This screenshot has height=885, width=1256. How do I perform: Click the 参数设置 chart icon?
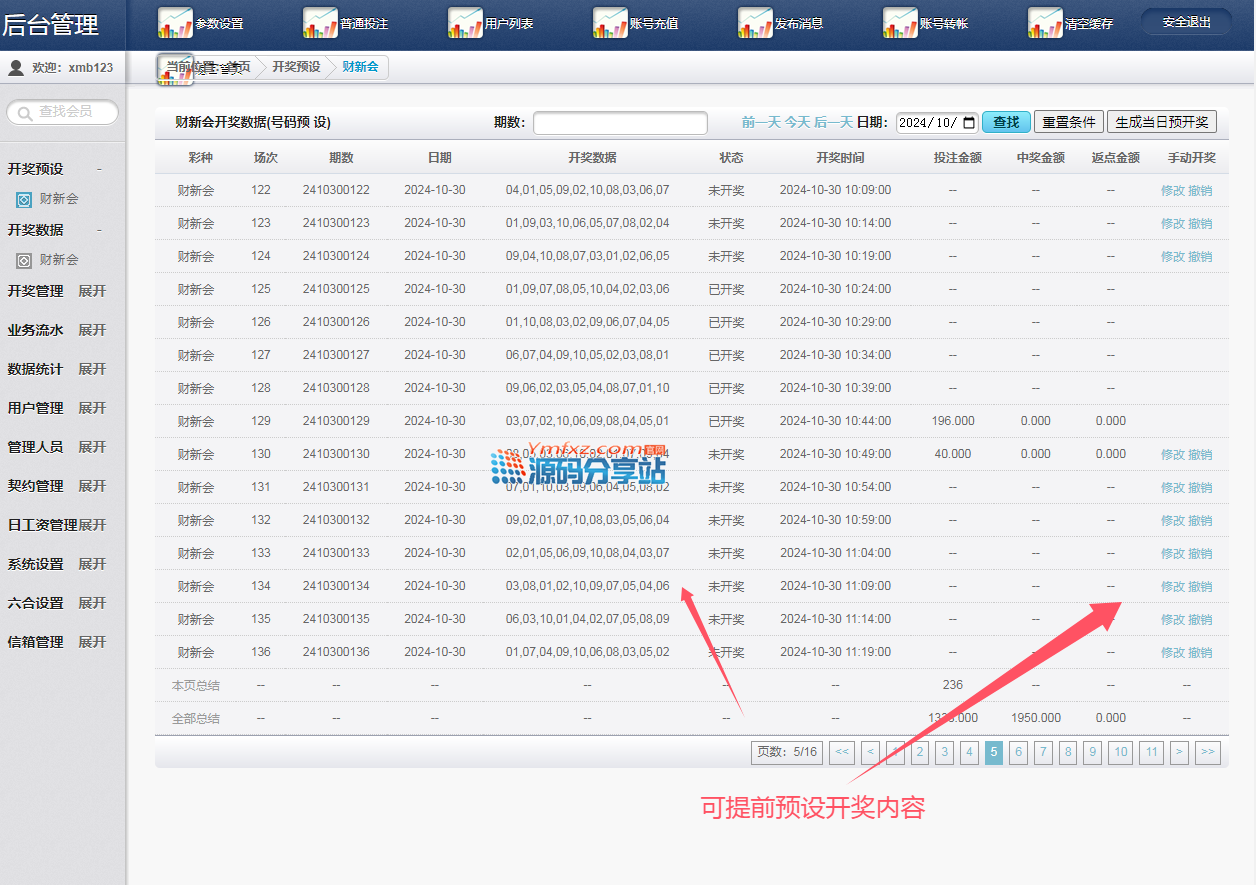(175, 22)
